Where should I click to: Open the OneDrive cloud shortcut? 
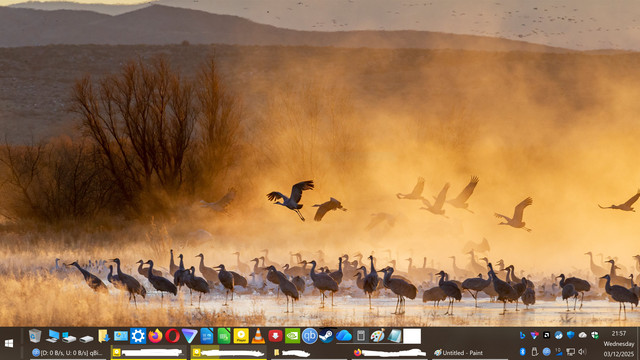(344, 336)
